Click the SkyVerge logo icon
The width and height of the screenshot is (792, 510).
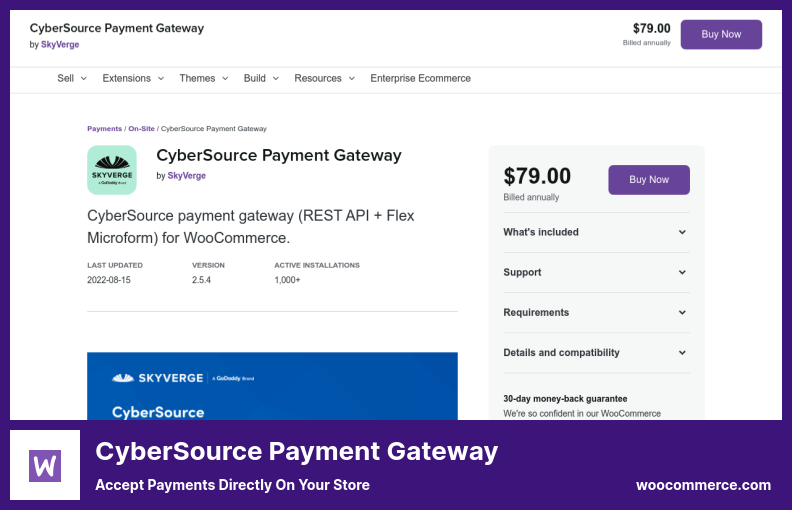click(x=112, y=170)
